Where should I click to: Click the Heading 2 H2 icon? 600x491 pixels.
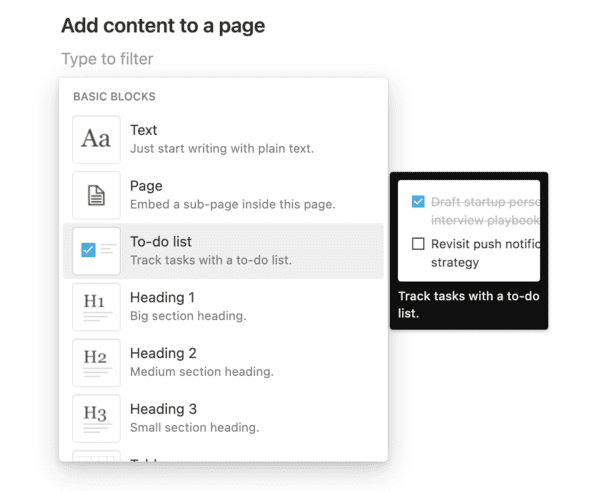tap(96, 363)
